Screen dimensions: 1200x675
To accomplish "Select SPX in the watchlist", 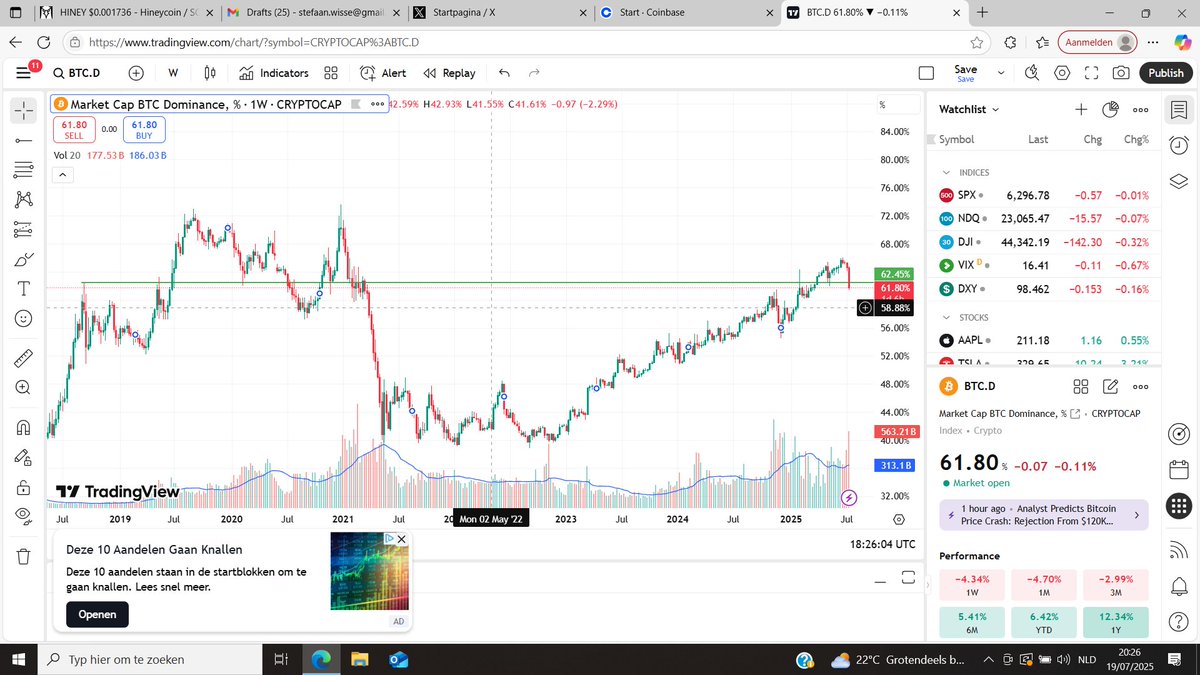I will tap(1045, 195).
